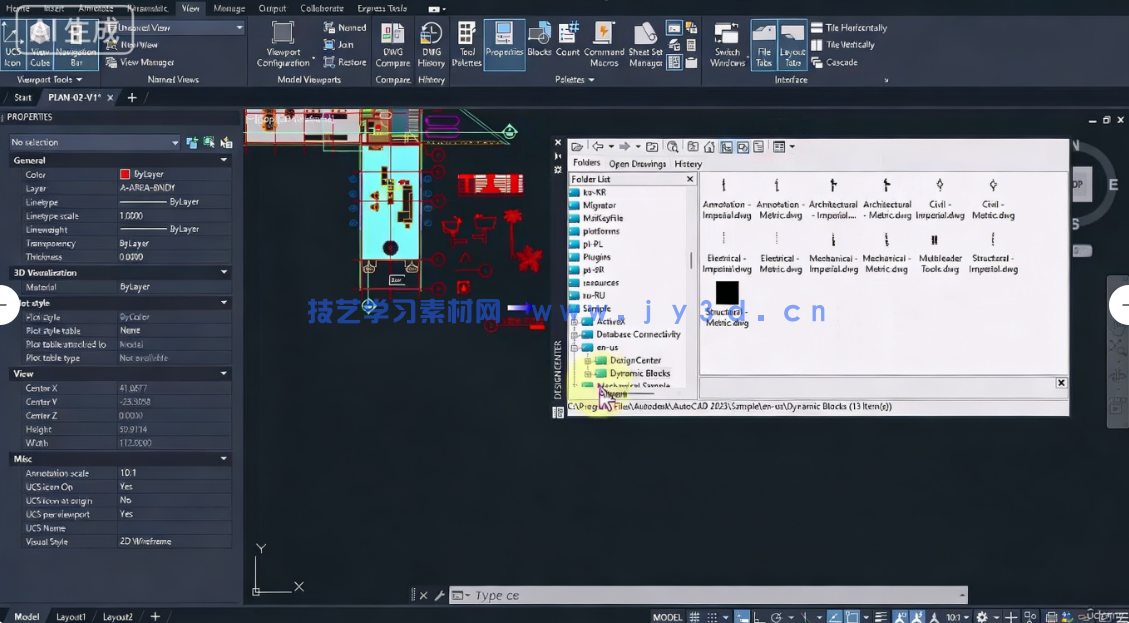The image size is (1129, 623).
Task: Open the Sheet Set Manager
Action: pos(645,42)
